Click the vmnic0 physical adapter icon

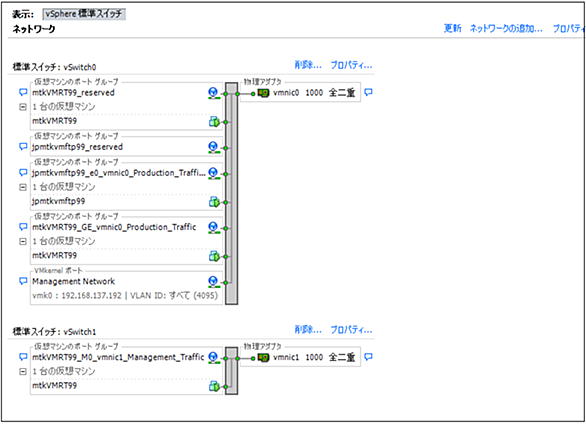pos(263,93)
